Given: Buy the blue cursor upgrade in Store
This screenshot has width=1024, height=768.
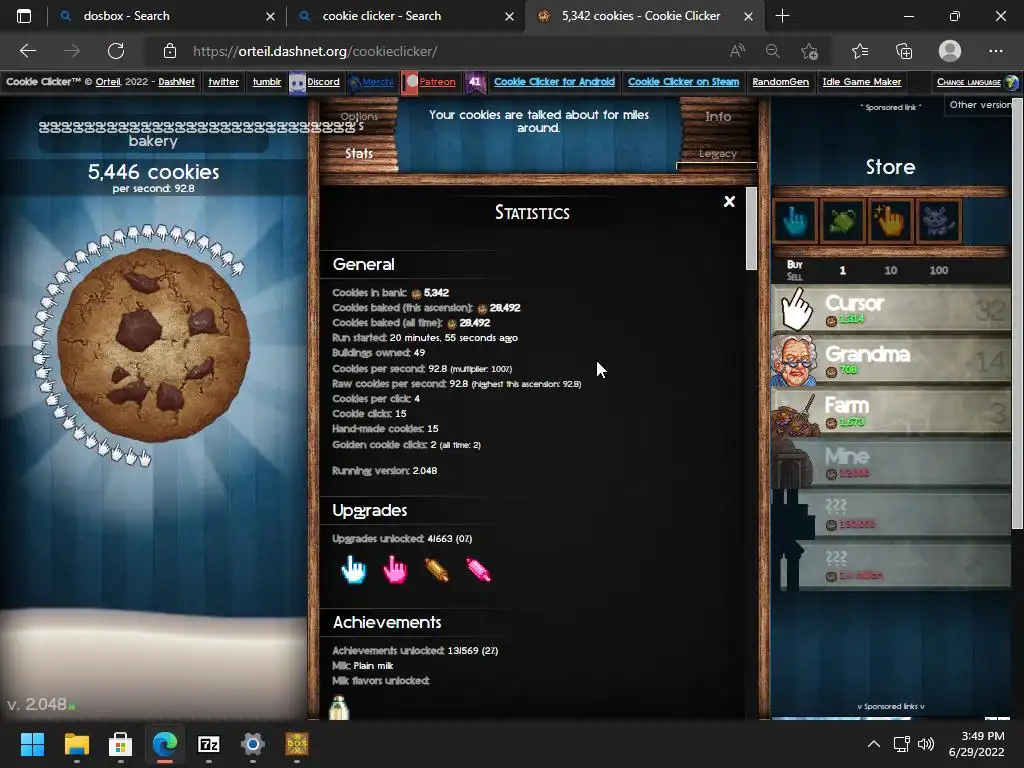Looking at the screenshot, I should click(x=795, y=221).
